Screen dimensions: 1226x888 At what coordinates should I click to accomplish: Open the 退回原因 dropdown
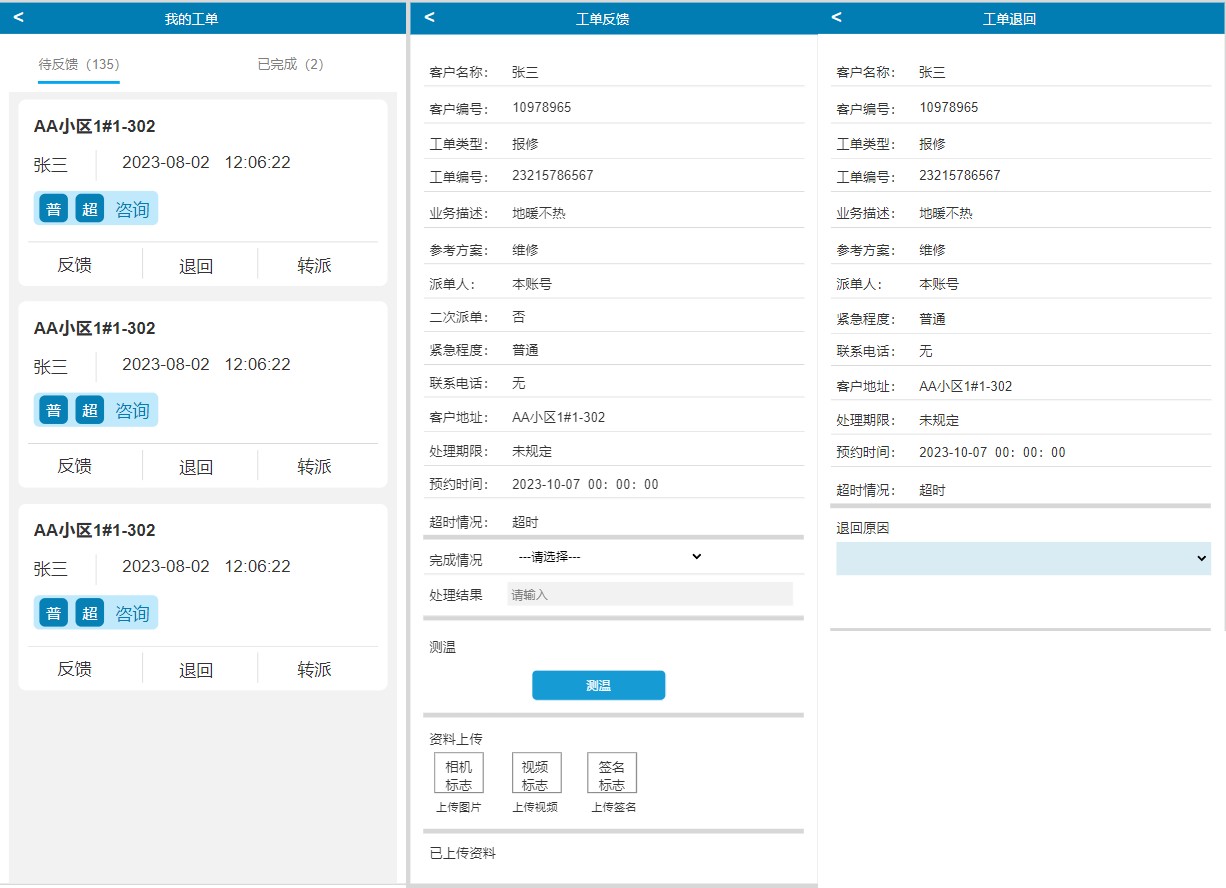click(x=1023, y=559)
